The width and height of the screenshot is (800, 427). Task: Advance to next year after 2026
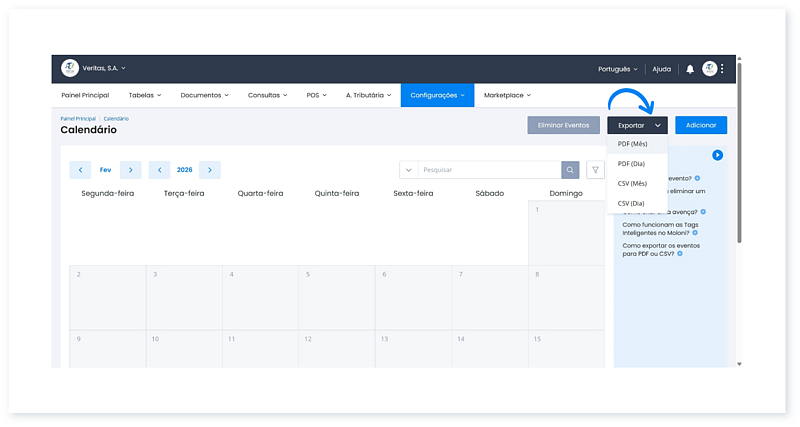(x=210, y=170)
